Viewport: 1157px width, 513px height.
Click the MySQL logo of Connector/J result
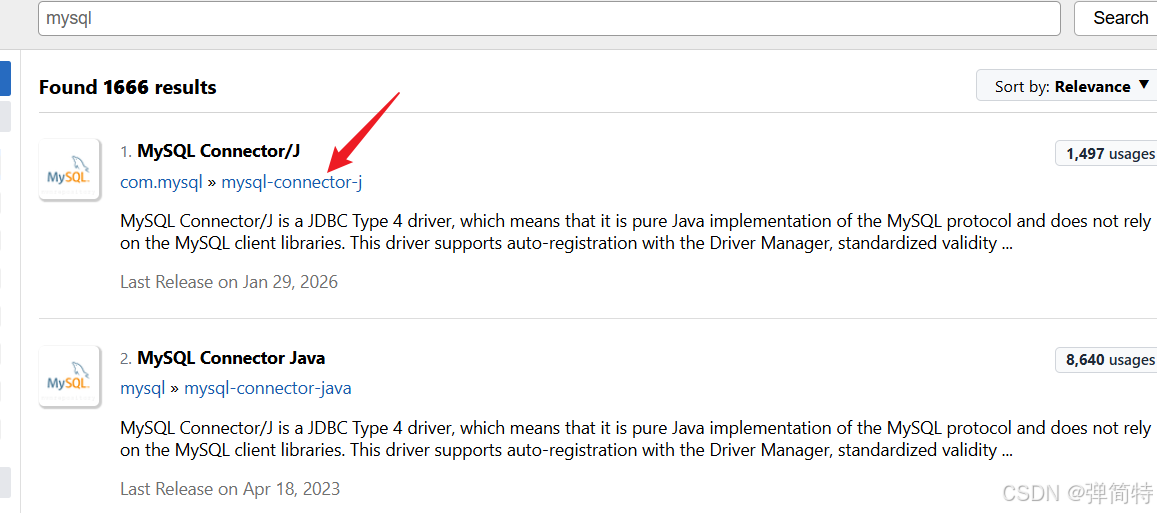pos(69,169)
